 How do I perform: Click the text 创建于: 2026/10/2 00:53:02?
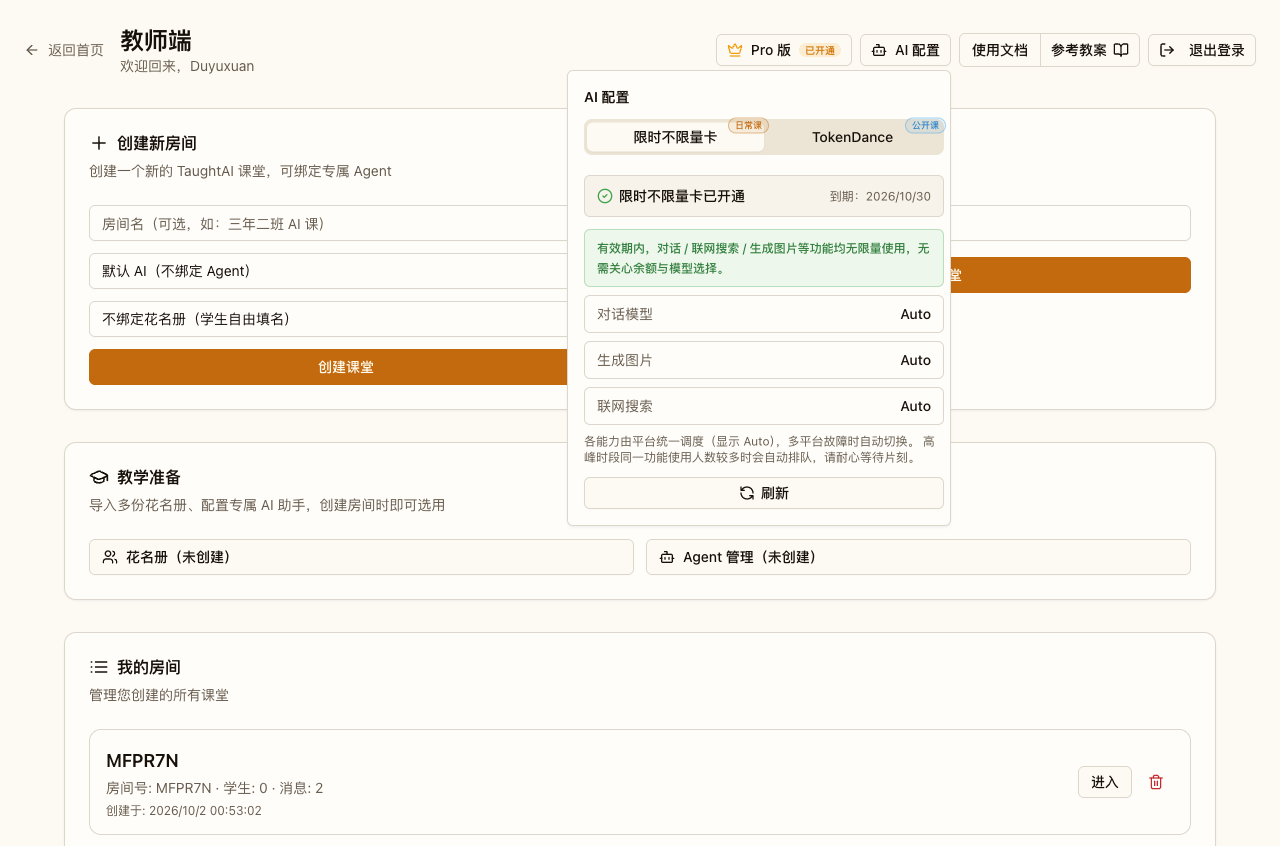click(184, 811)
